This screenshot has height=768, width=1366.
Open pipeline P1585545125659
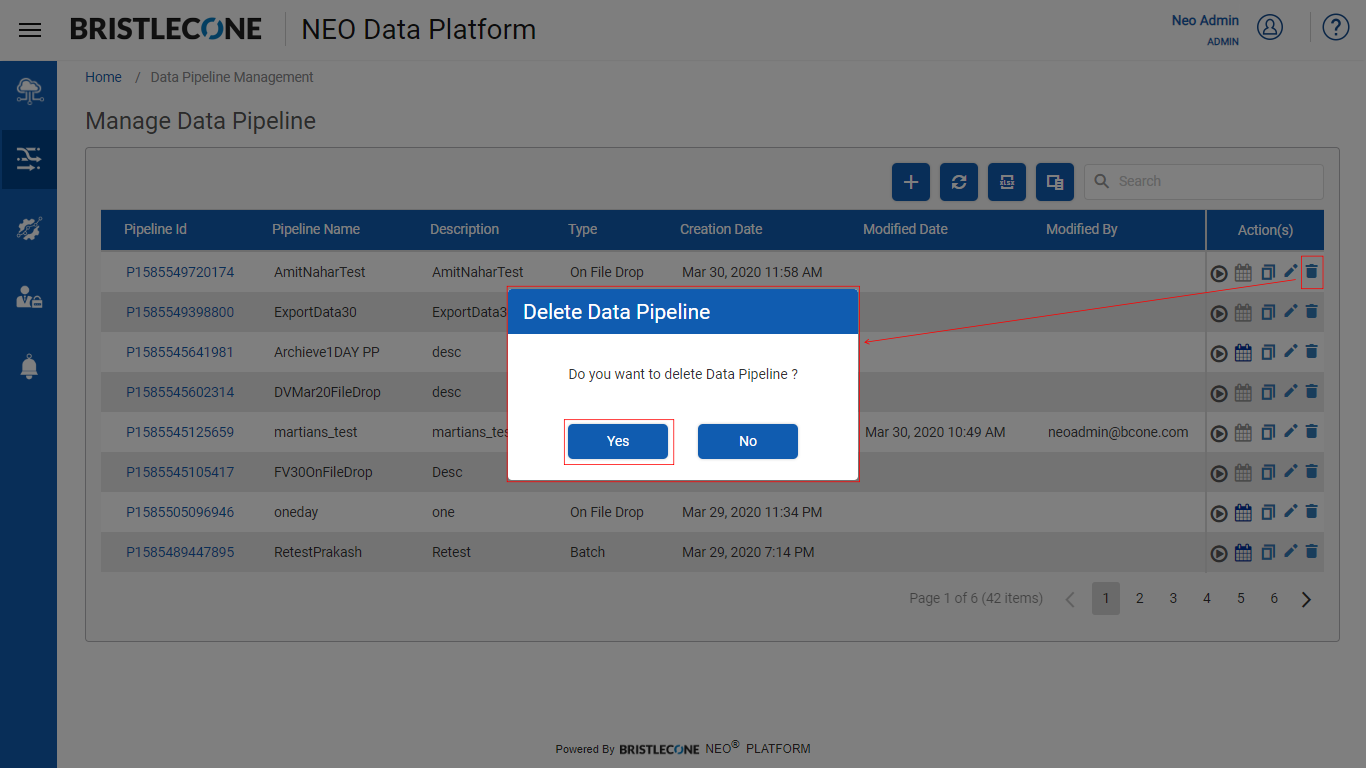(x=180, y=432)
